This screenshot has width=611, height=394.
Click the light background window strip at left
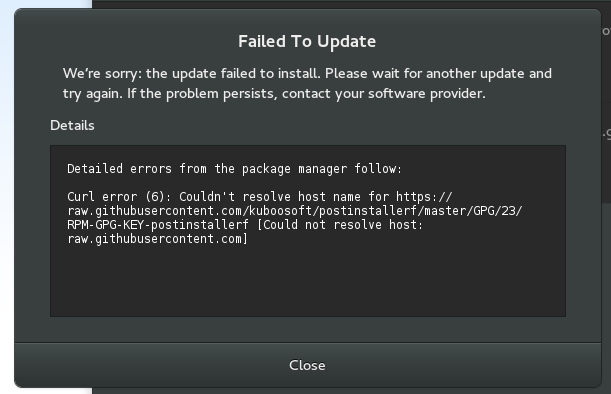click(7, 195)
